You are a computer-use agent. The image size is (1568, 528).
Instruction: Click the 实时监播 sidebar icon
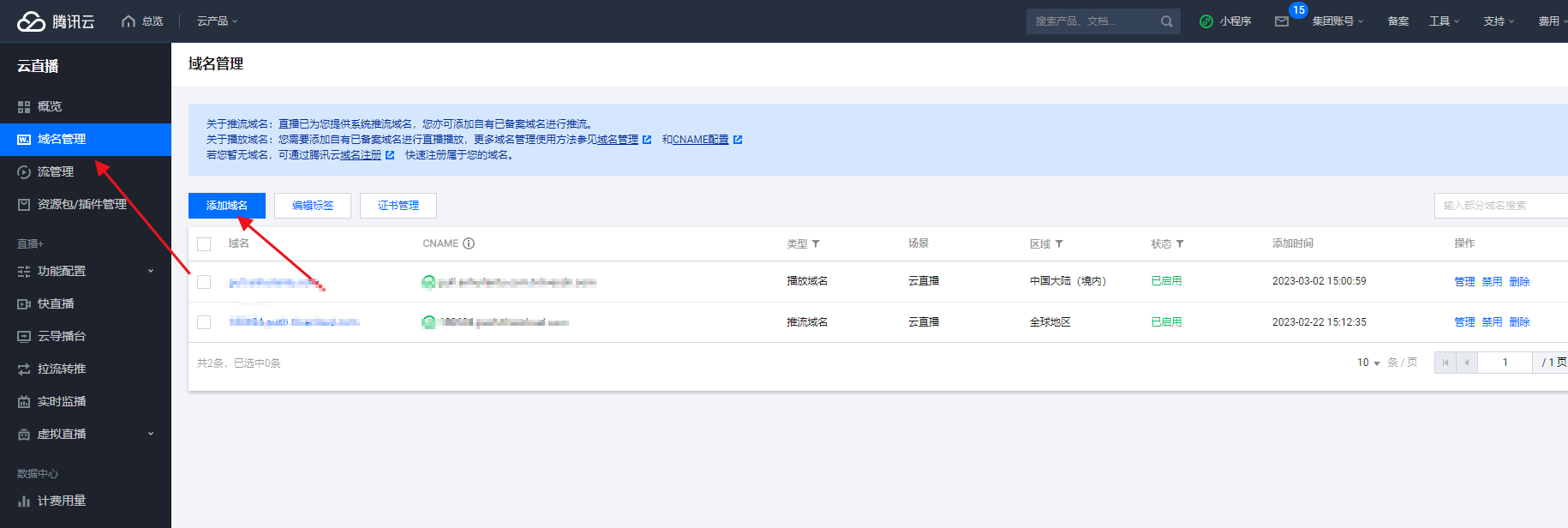click(x=24, y=402)
